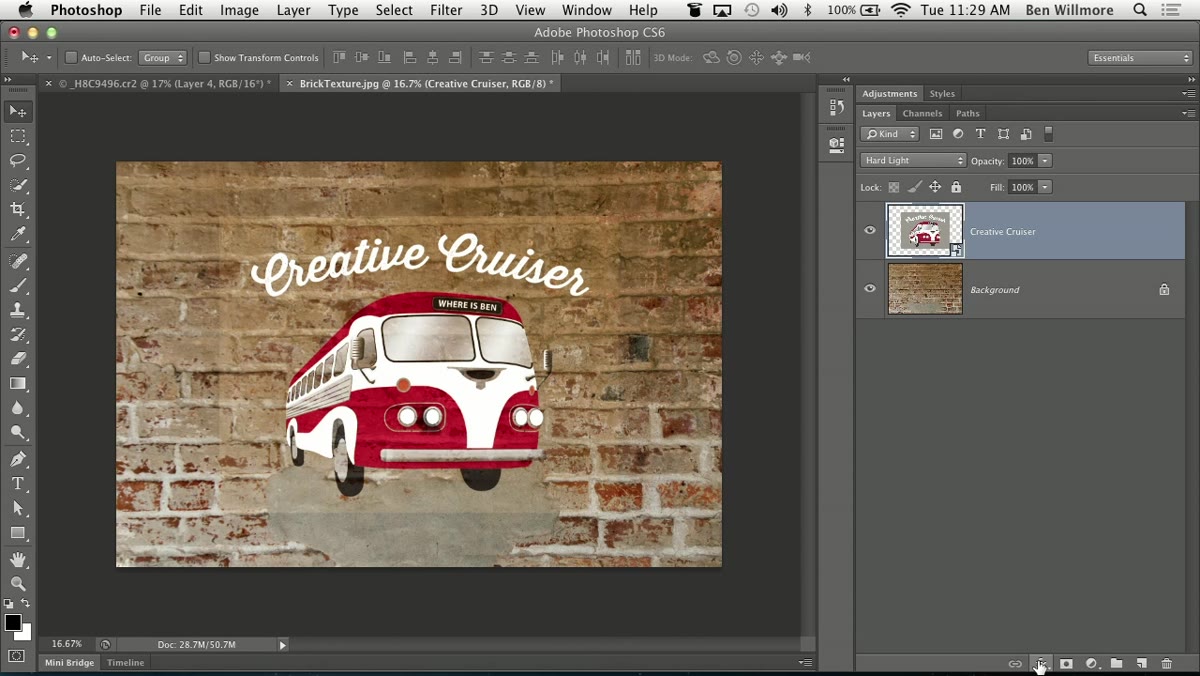Delete layer trash icon
This screenshot has height=676, width=1200.
(x=1166, y=664)
